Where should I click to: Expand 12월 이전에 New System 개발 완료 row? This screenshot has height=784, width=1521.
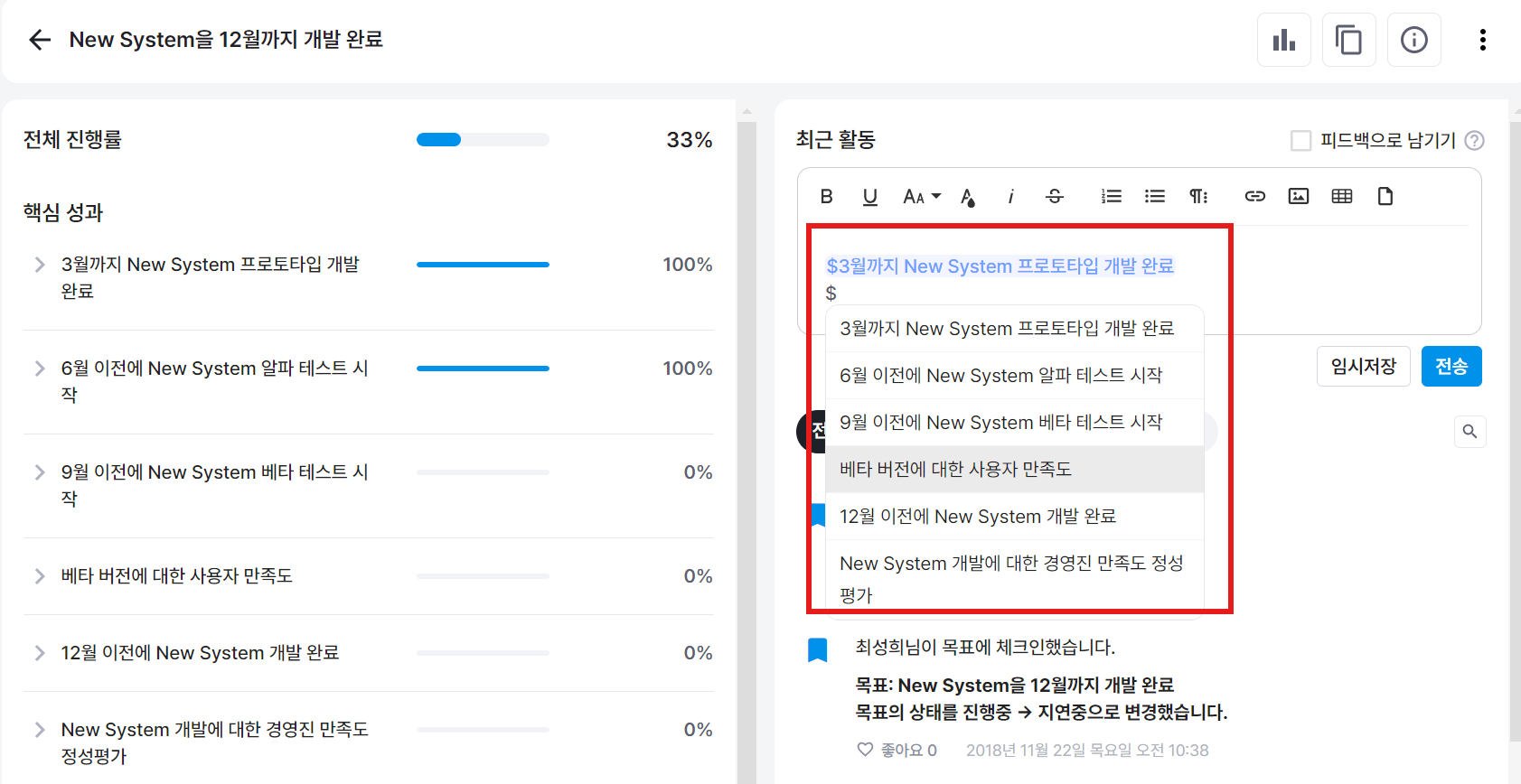pos(40,653)
